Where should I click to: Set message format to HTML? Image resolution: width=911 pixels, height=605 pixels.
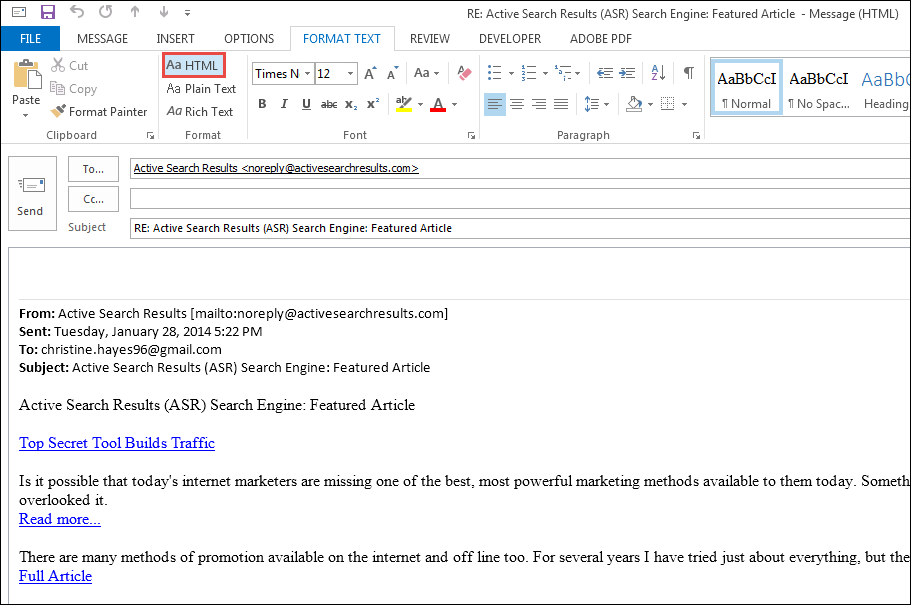(x=193, y=65)
